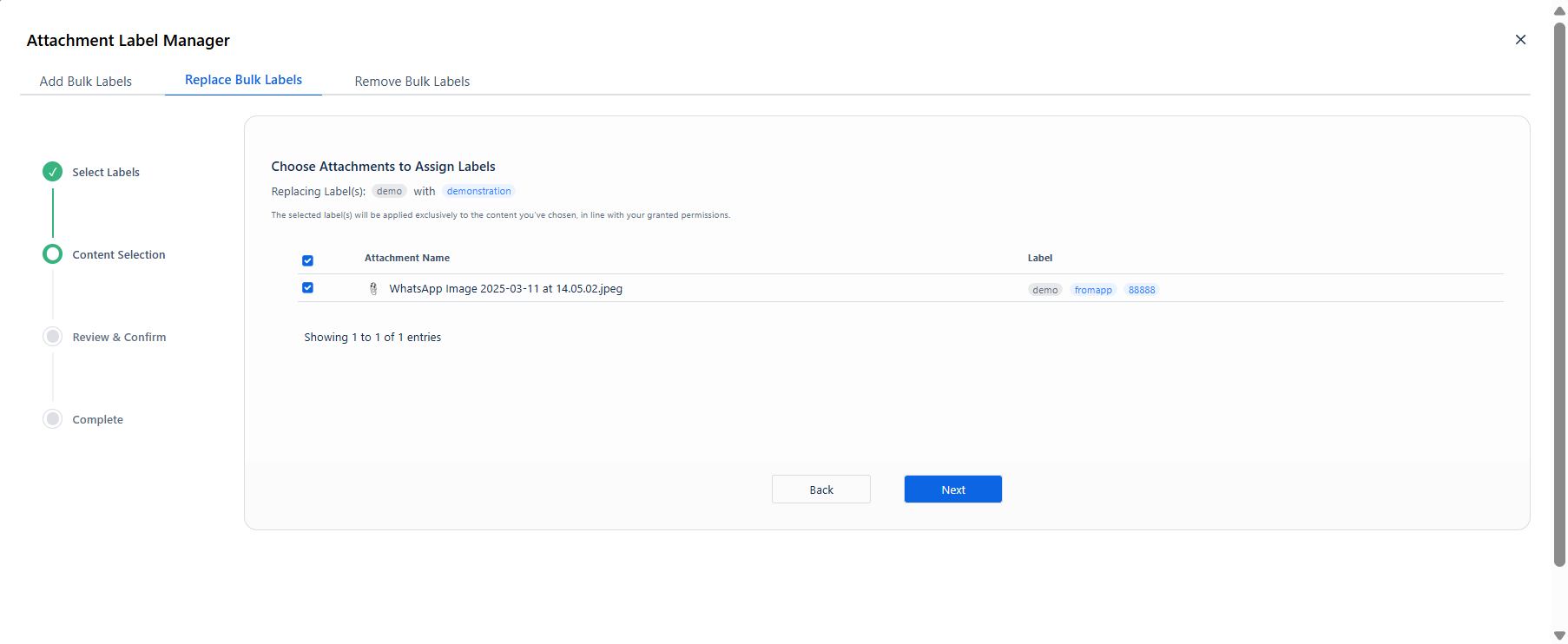Viewport: 1568px width, 644px height.
Task: Click the Content Selection step circle icon
Action: [53, 254]
